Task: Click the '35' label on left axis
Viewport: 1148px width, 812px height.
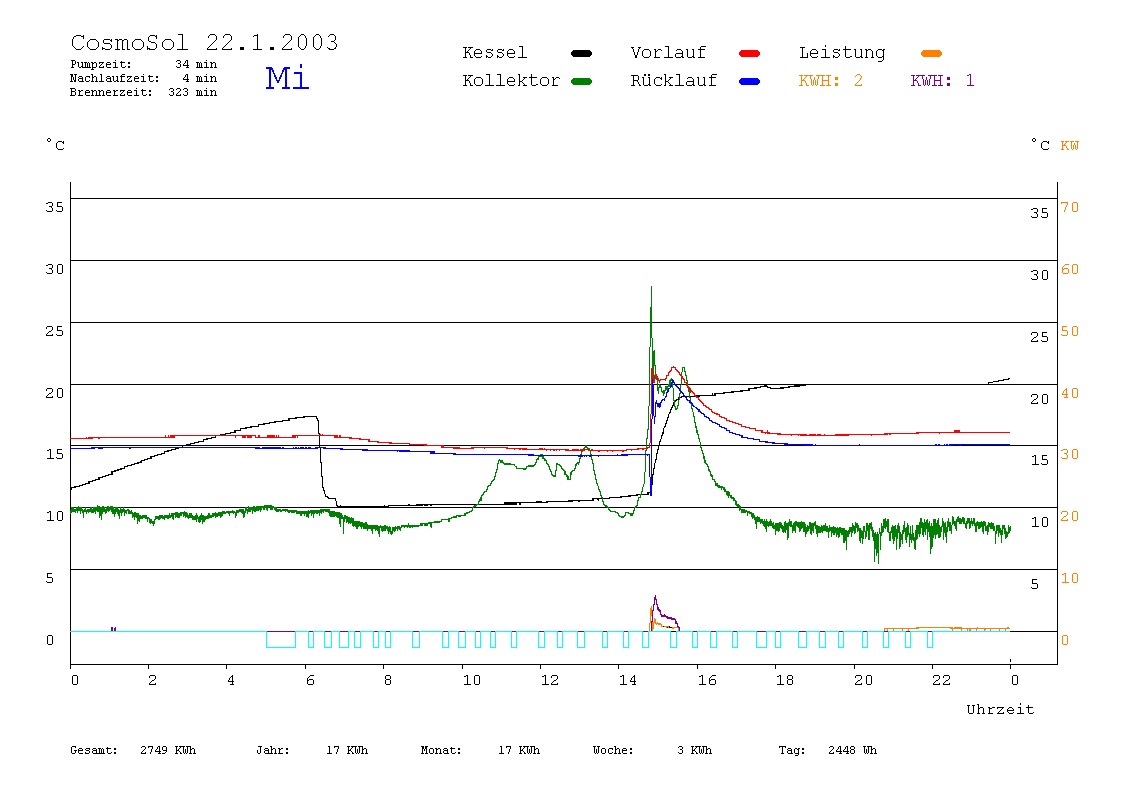Action: click(54, 207)
